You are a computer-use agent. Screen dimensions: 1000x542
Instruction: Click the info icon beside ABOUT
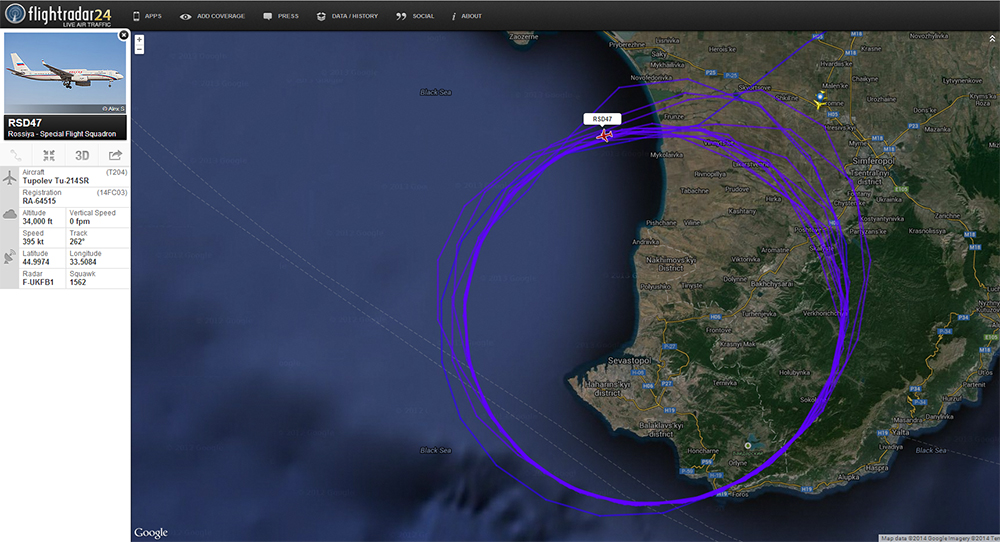point(453,17)
